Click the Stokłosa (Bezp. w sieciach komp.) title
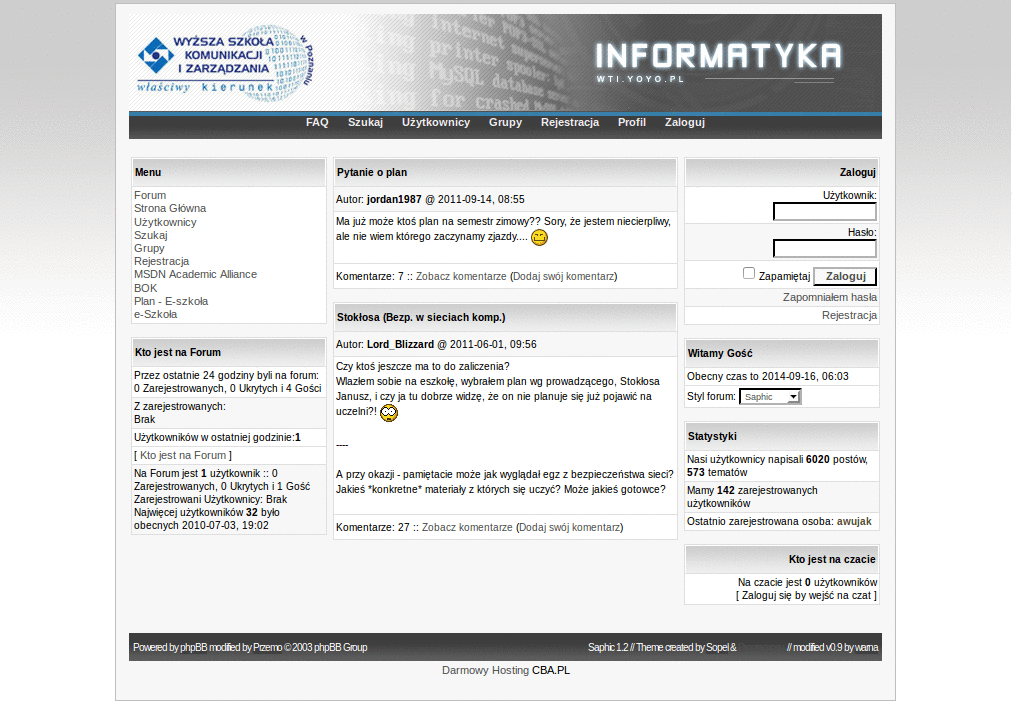This screenshot has width=1024, height=704. click(x=421, y=317)
